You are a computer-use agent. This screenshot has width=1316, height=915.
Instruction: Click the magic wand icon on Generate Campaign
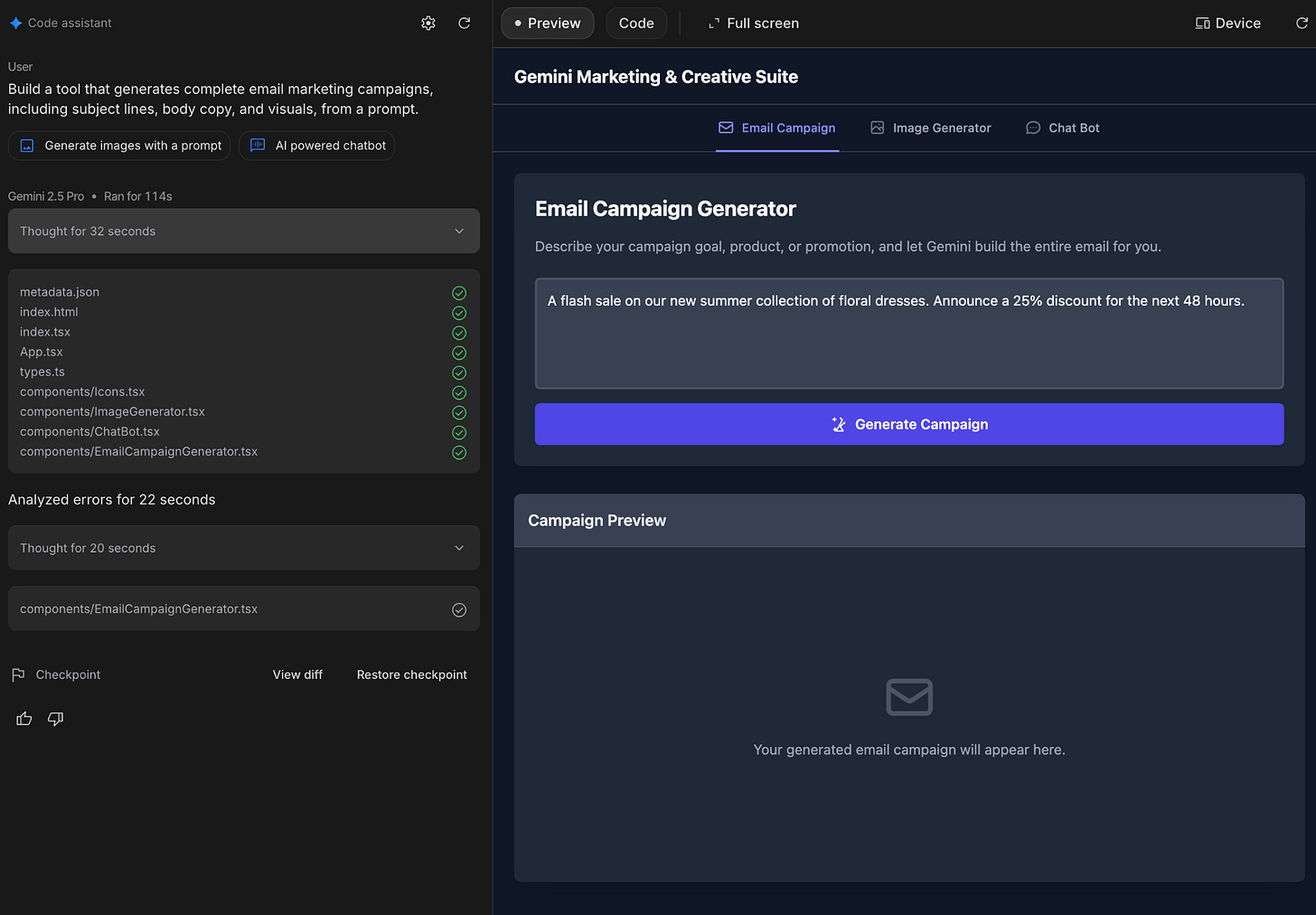pos(839,425)
